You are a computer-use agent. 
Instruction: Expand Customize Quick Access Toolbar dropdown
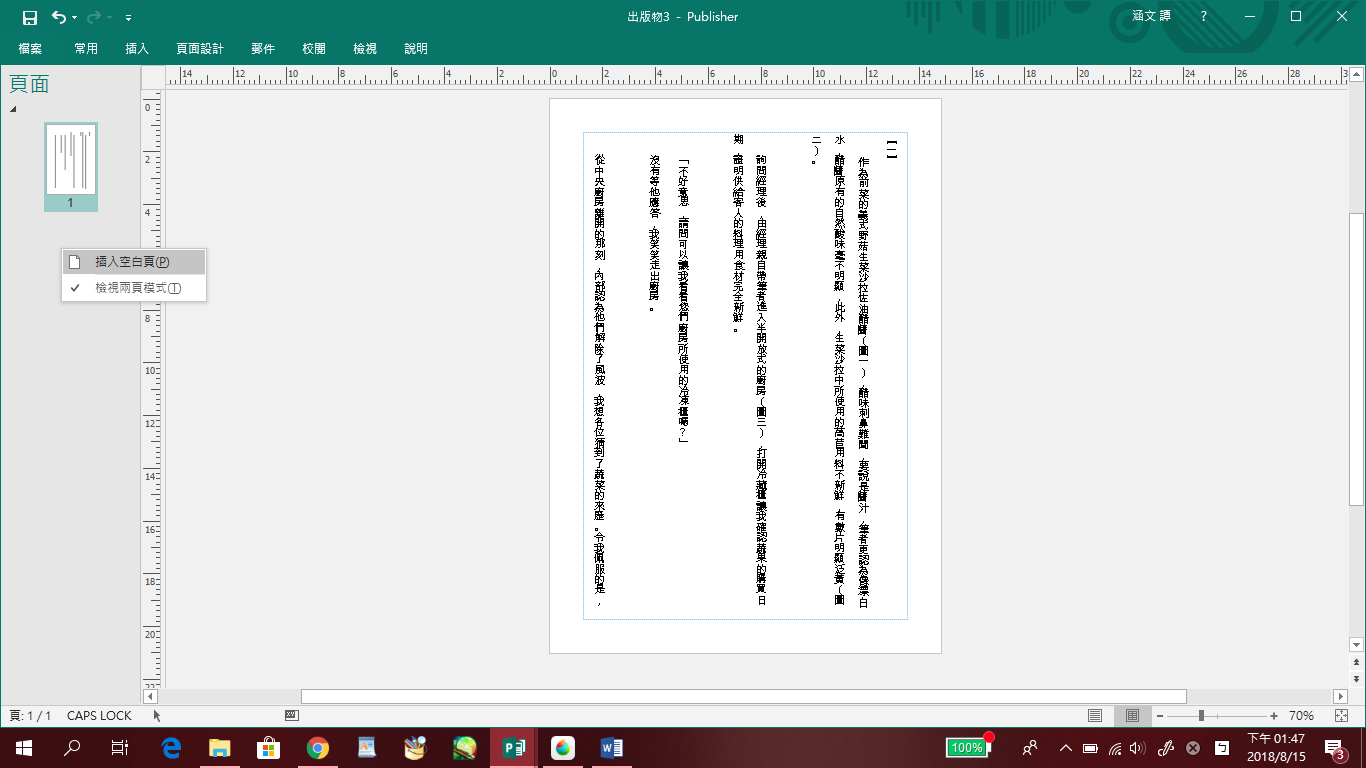129,18
